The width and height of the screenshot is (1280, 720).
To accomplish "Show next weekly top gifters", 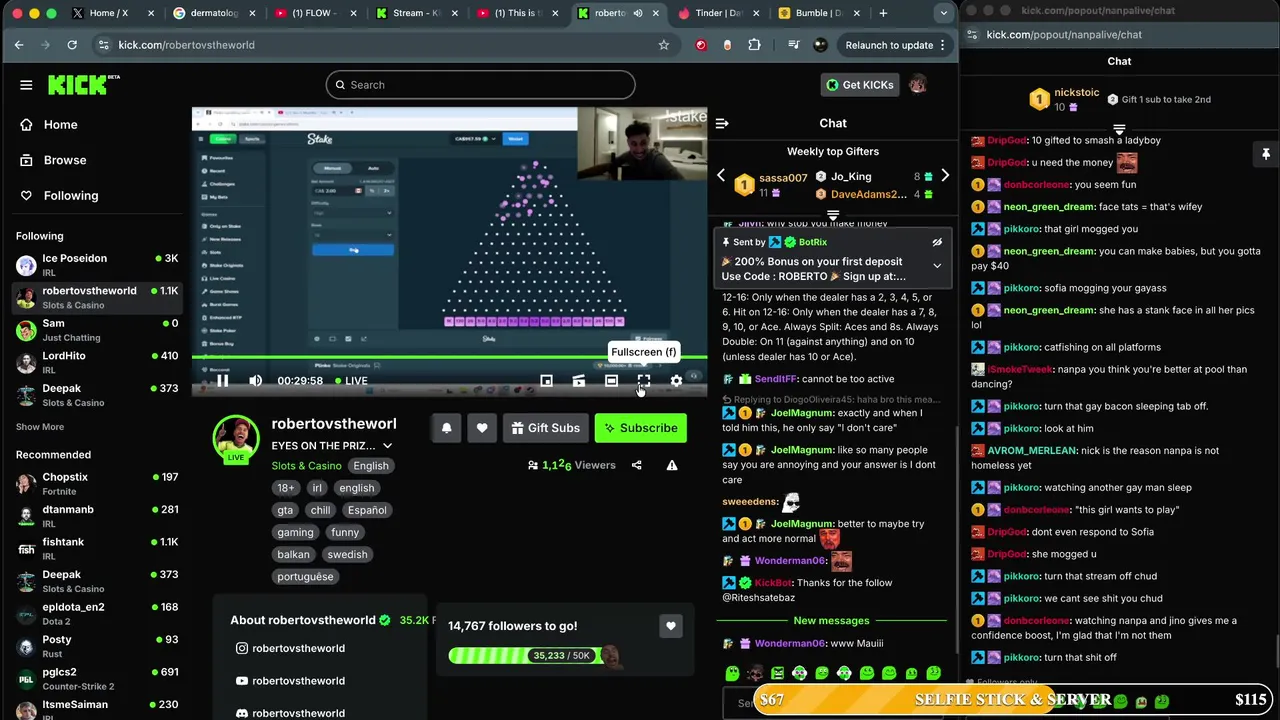I will coord(945,176).
